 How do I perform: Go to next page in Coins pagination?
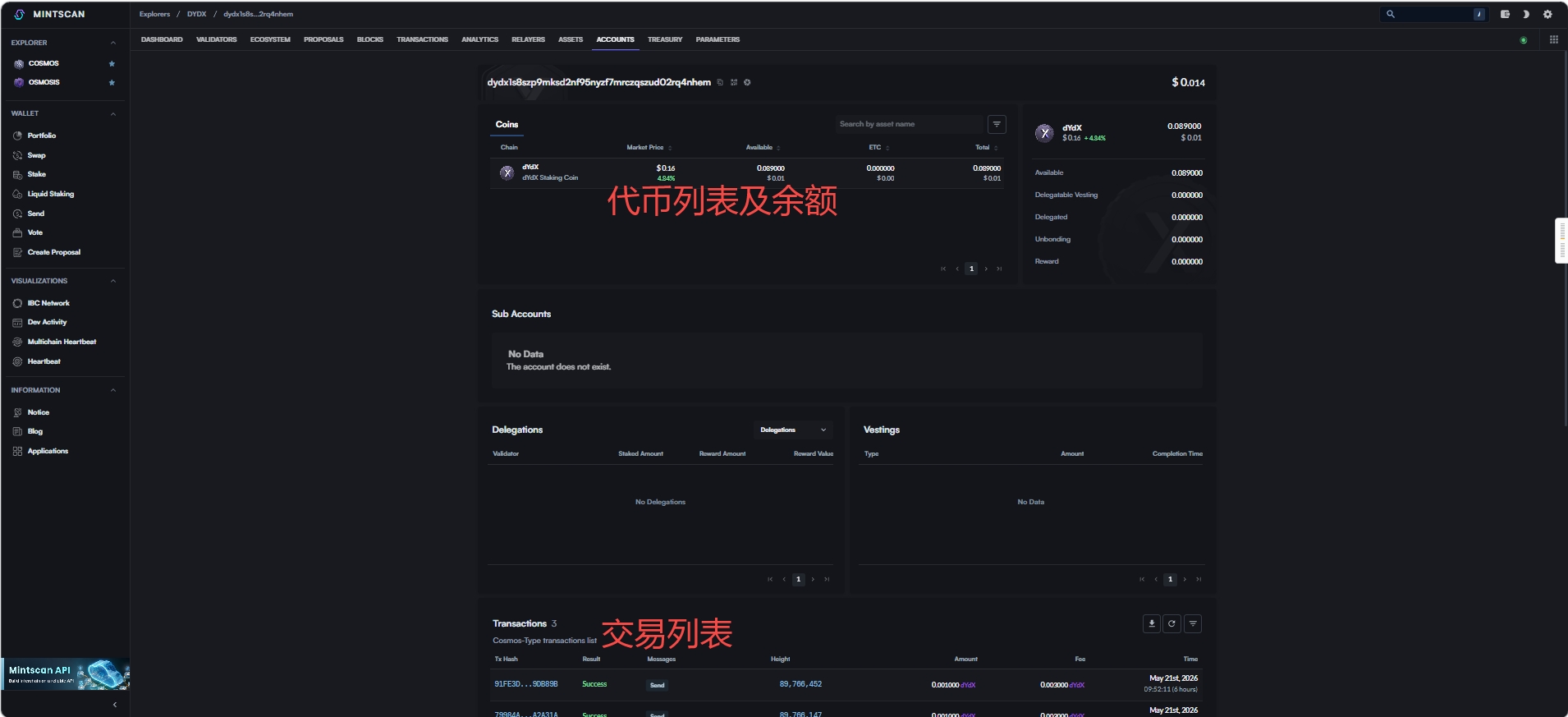[x=986, y=269]
